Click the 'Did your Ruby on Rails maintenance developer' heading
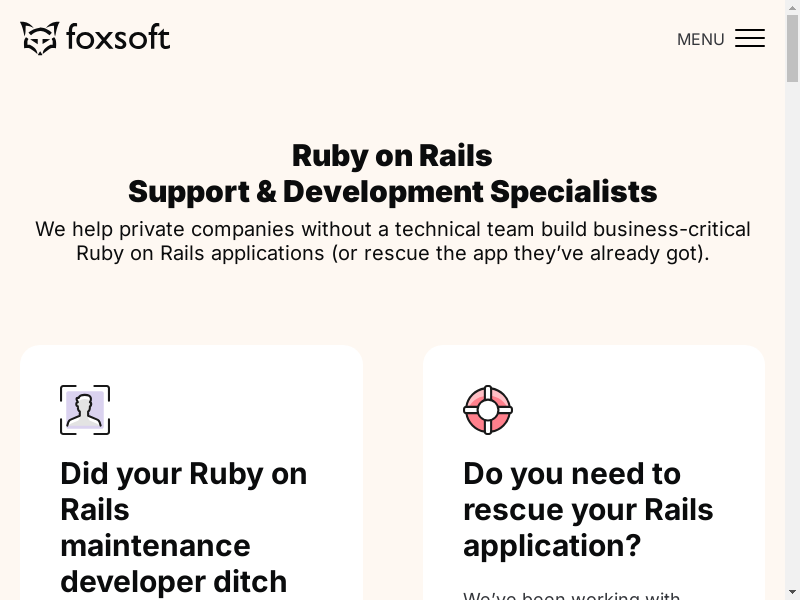This screenshot has width=800, height=600. [x=184, y=527]
